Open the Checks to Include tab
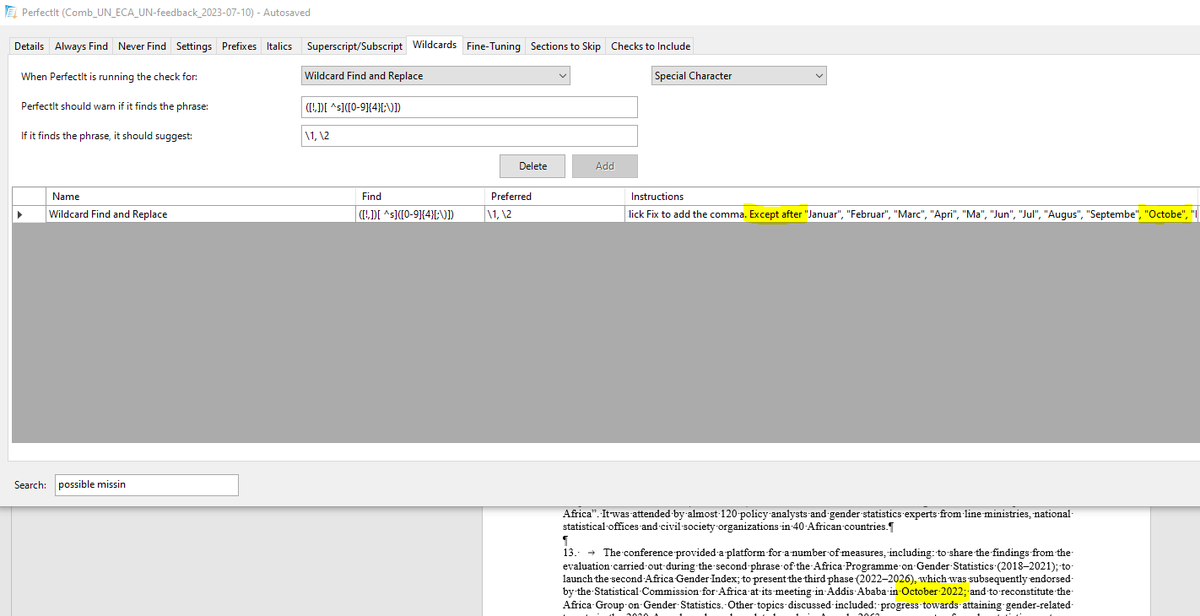1200x616 pixels. coord(651,46)
